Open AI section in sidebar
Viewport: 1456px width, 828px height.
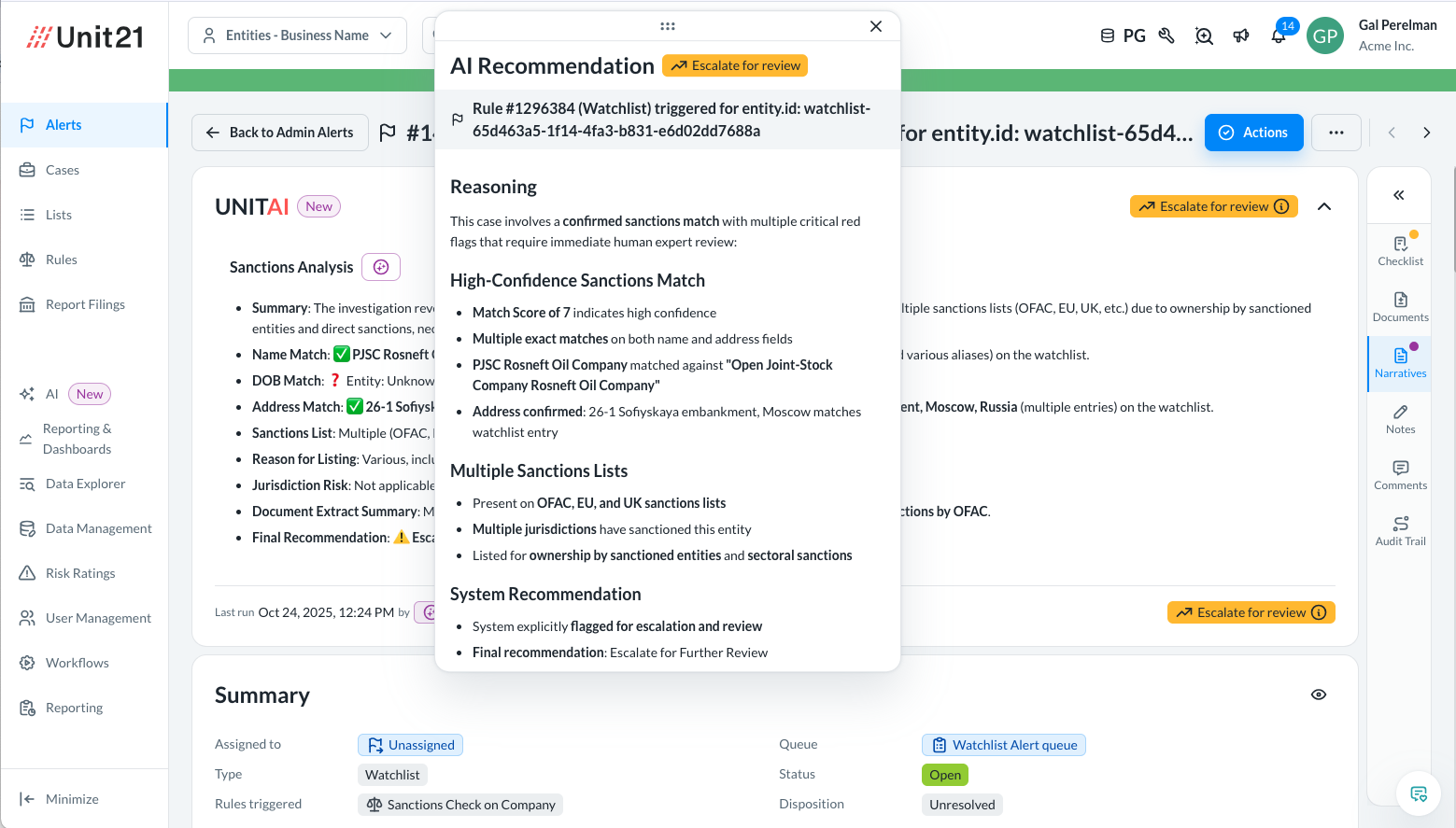pos(83,394)
